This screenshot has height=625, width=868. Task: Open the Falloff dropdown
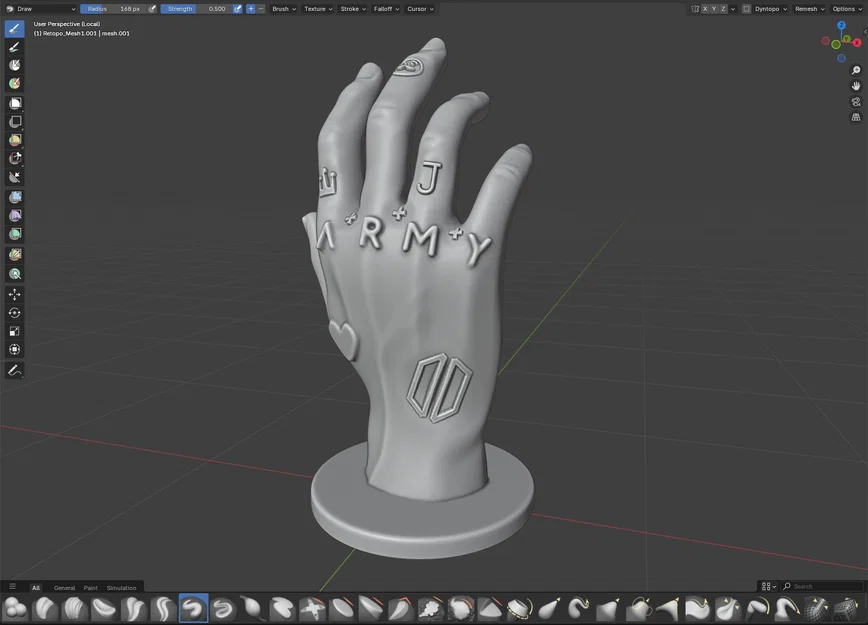click(386, 9)
